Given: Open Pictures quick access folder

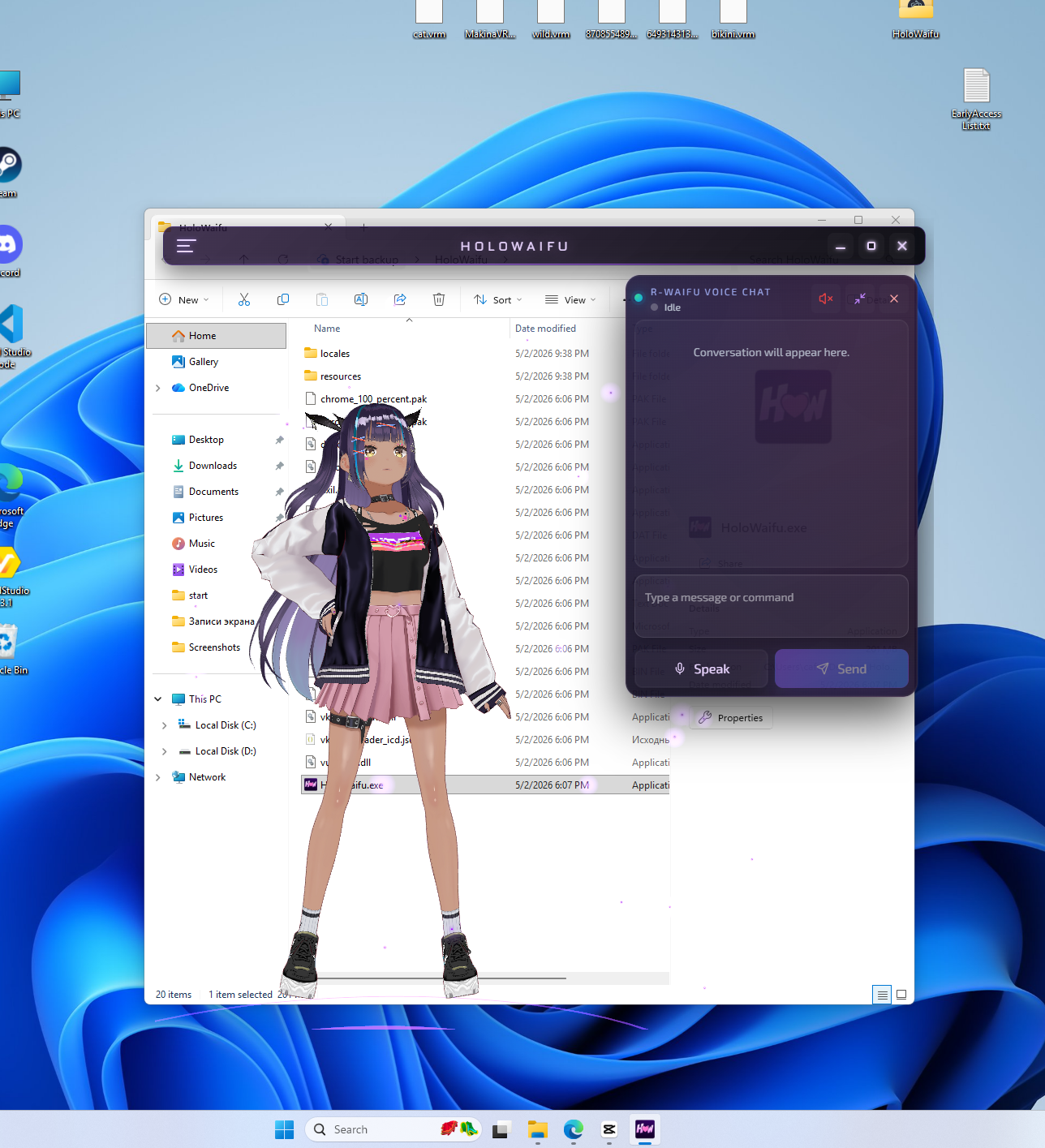Looking at the screenshot, I should pos(205,518).
